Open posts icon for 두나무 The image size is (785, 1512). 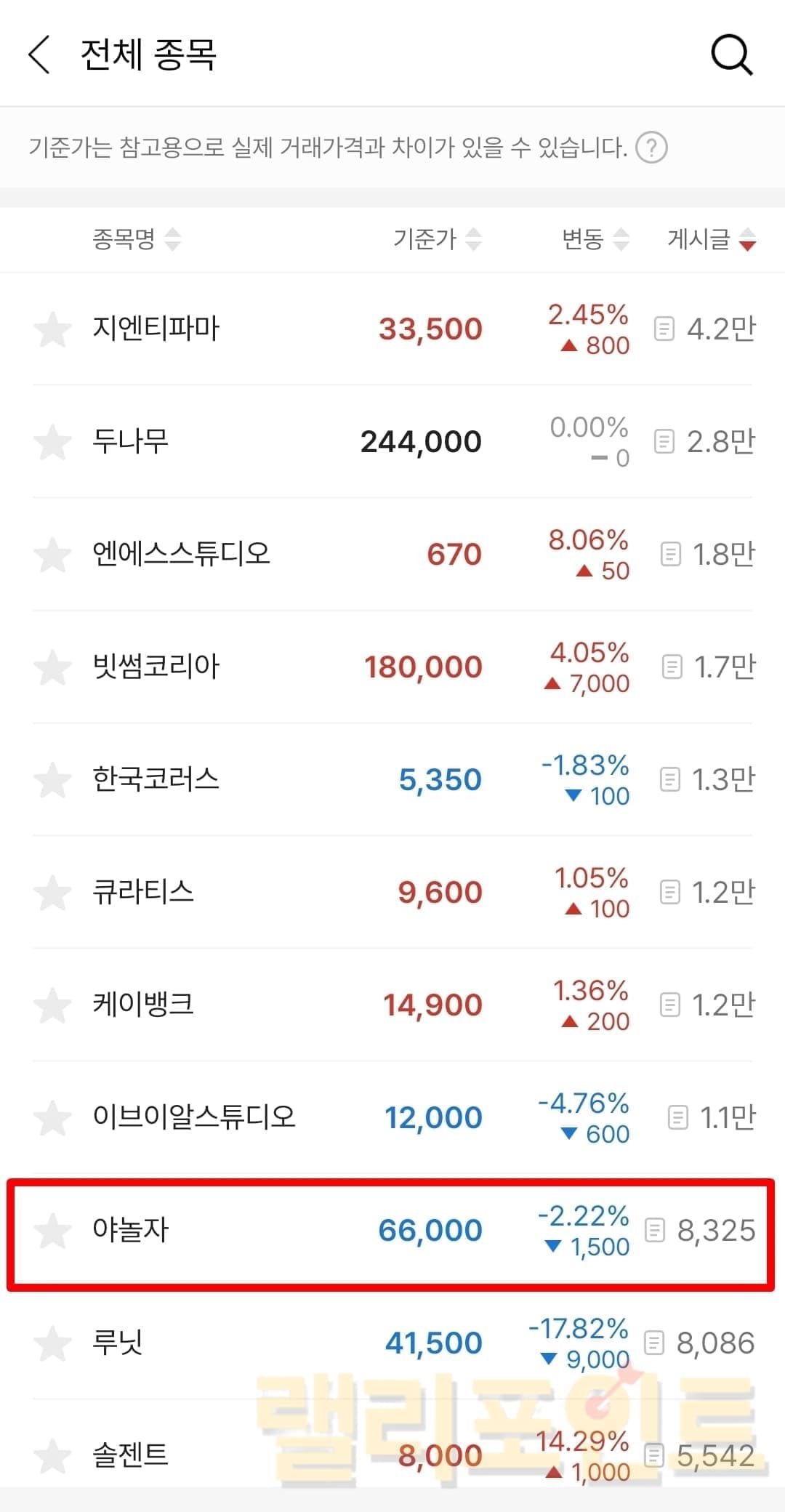pyautogui.click(x=664, y=441)
